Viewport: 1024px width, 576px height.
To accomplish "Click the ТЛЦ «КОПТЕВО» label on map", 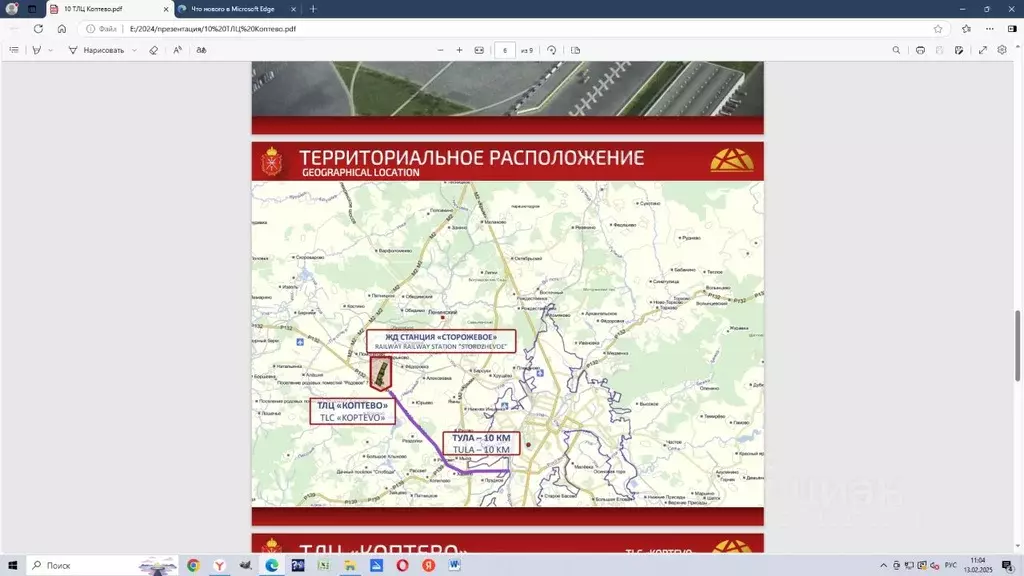I will click(x=353, y=411).
